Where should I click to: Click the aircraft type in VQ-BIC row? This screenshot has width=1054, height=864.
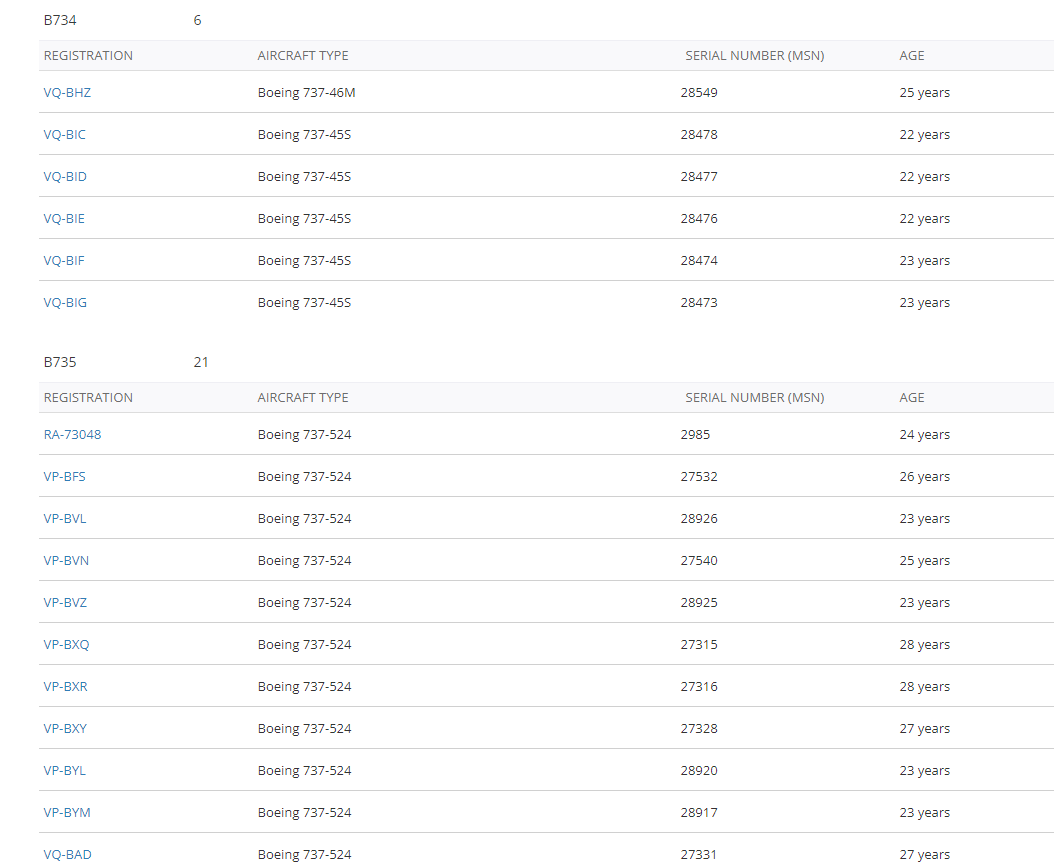click(x=305, y=134)
